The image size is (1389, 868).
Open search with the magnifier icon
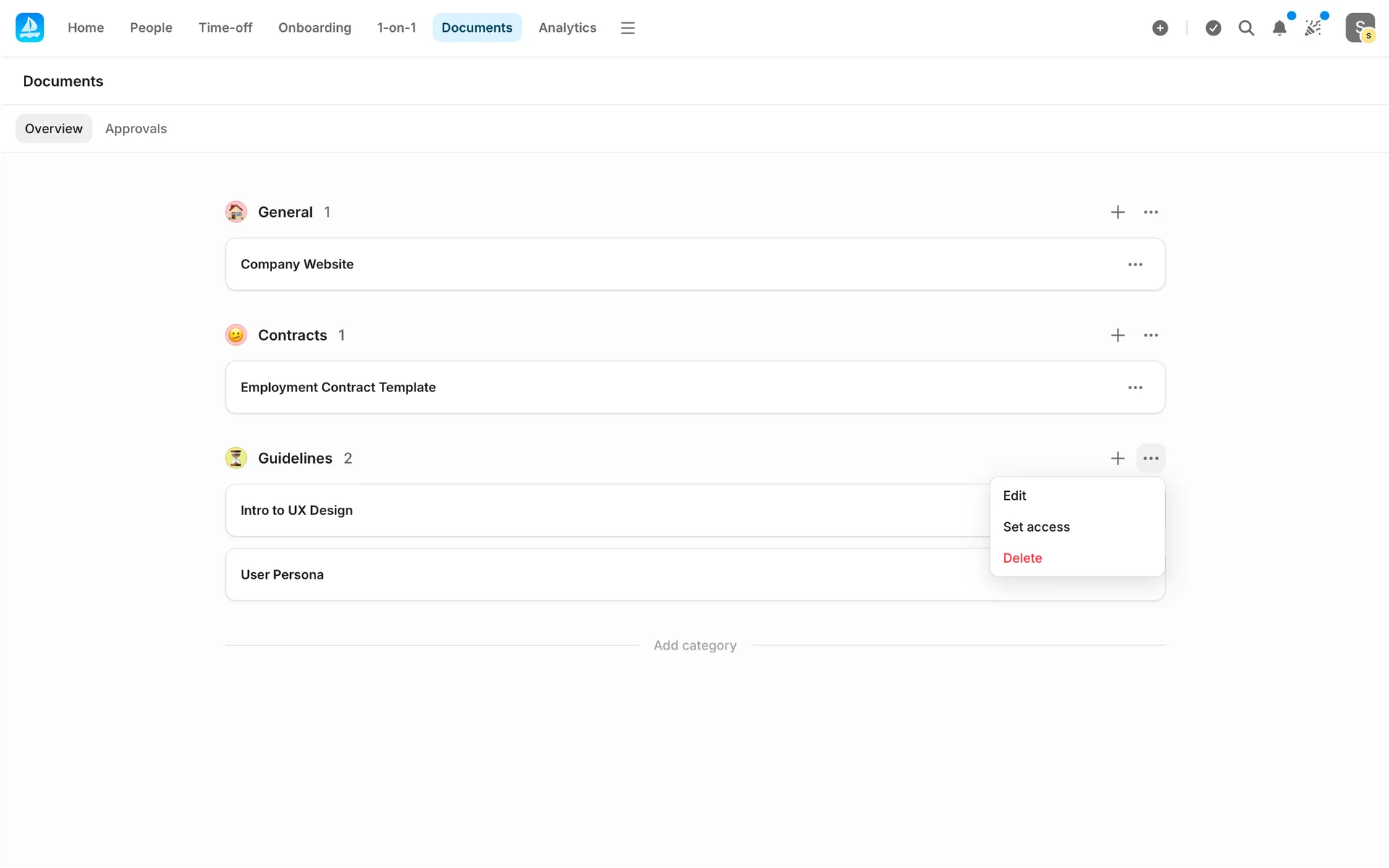tap(1246, 27)
